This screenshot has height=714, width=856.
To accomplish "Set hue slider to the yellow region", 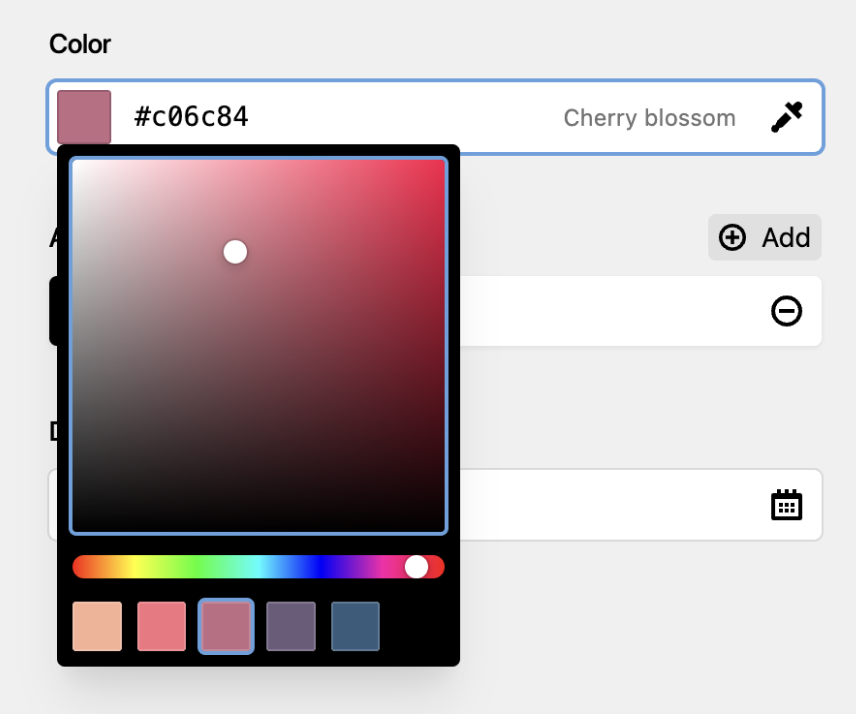I will pos(134,567).
